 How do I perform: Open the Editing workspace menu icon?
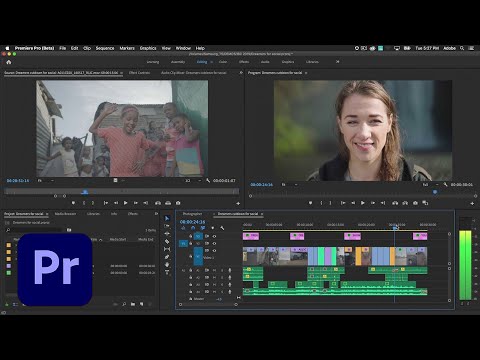tap(211, 62)
